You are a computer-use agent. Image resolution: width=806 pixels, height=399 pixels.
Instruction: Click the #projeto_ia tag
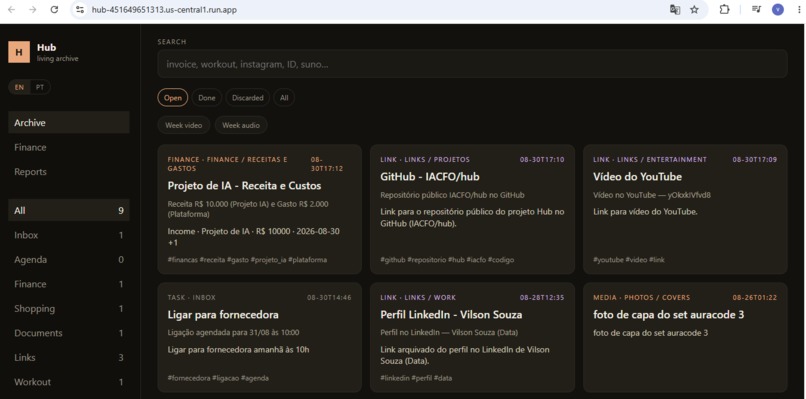pos(268,260)
